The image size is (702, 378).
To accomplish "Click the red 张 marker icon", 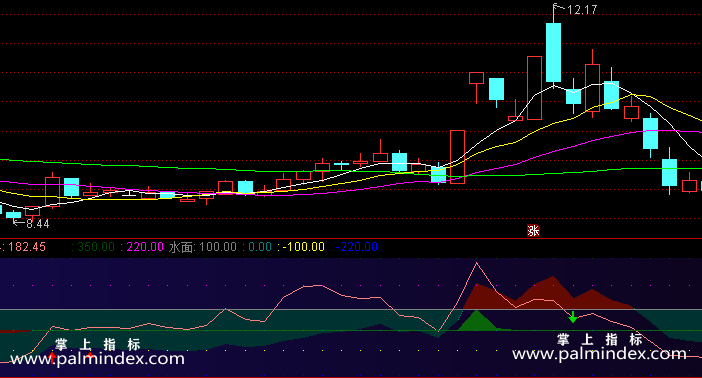I will pos(533,231).
